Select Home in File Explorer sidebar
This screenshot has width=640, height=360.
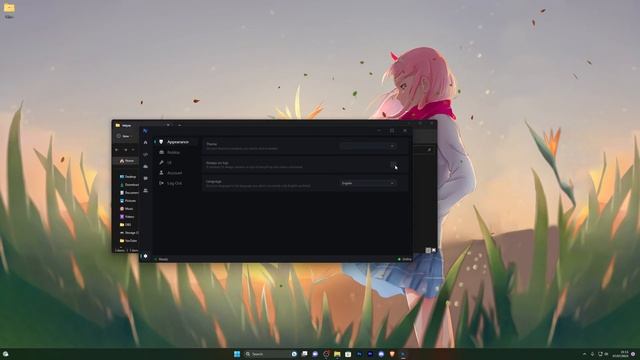127,161
